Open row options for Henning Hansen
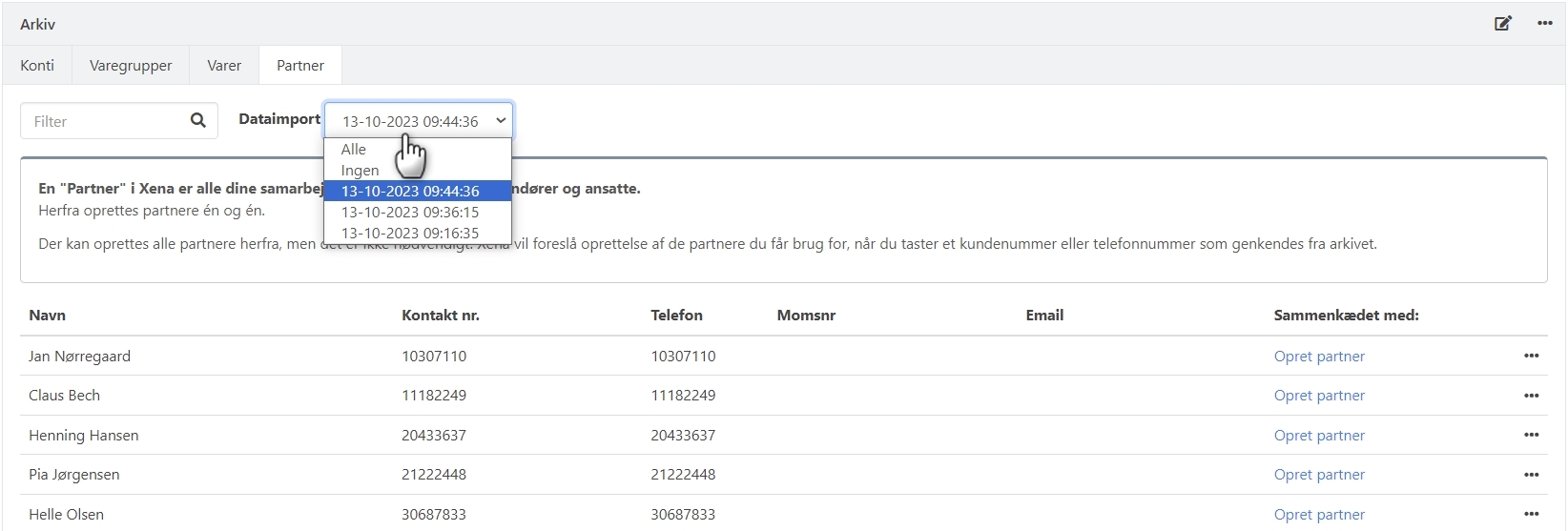Viewport: 1568px width, 531px height. 1531,435
